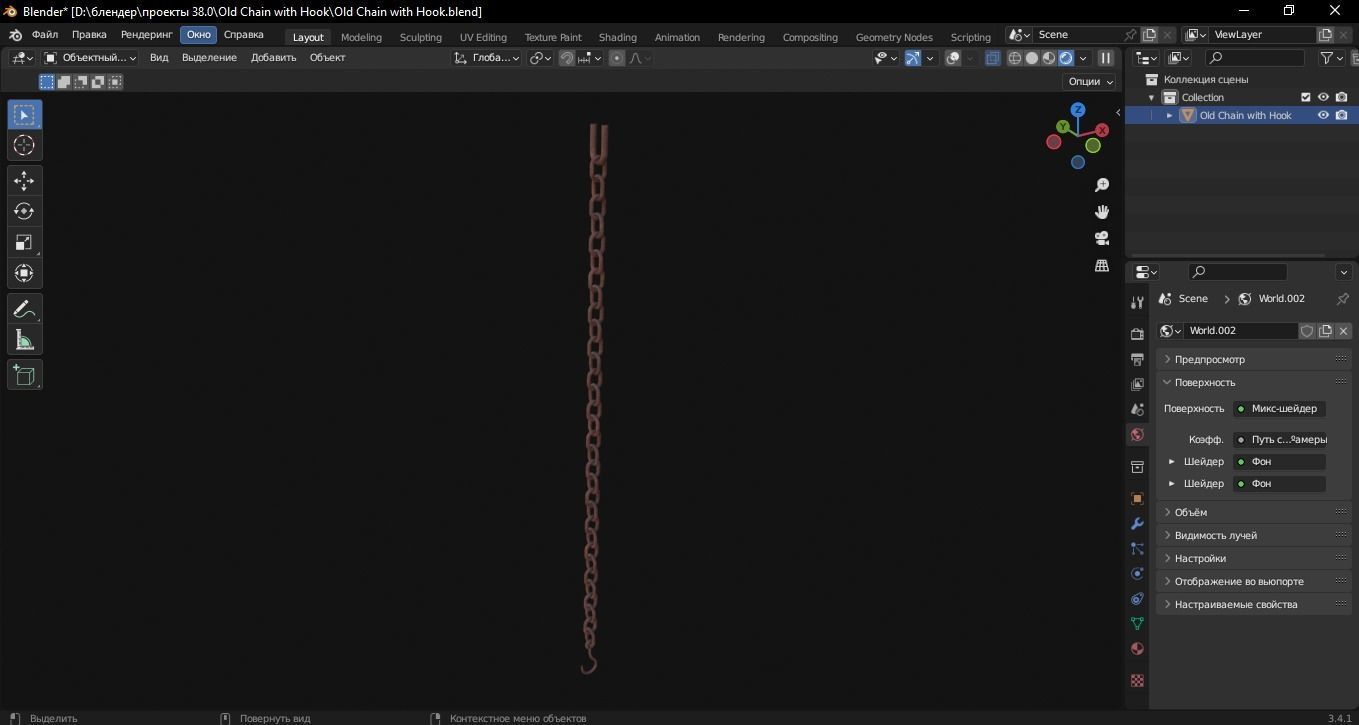This screenshot has height=725, width=1359.
Task: Choose the Rotate tool in toolbar
Action: (x=24, y=212)
